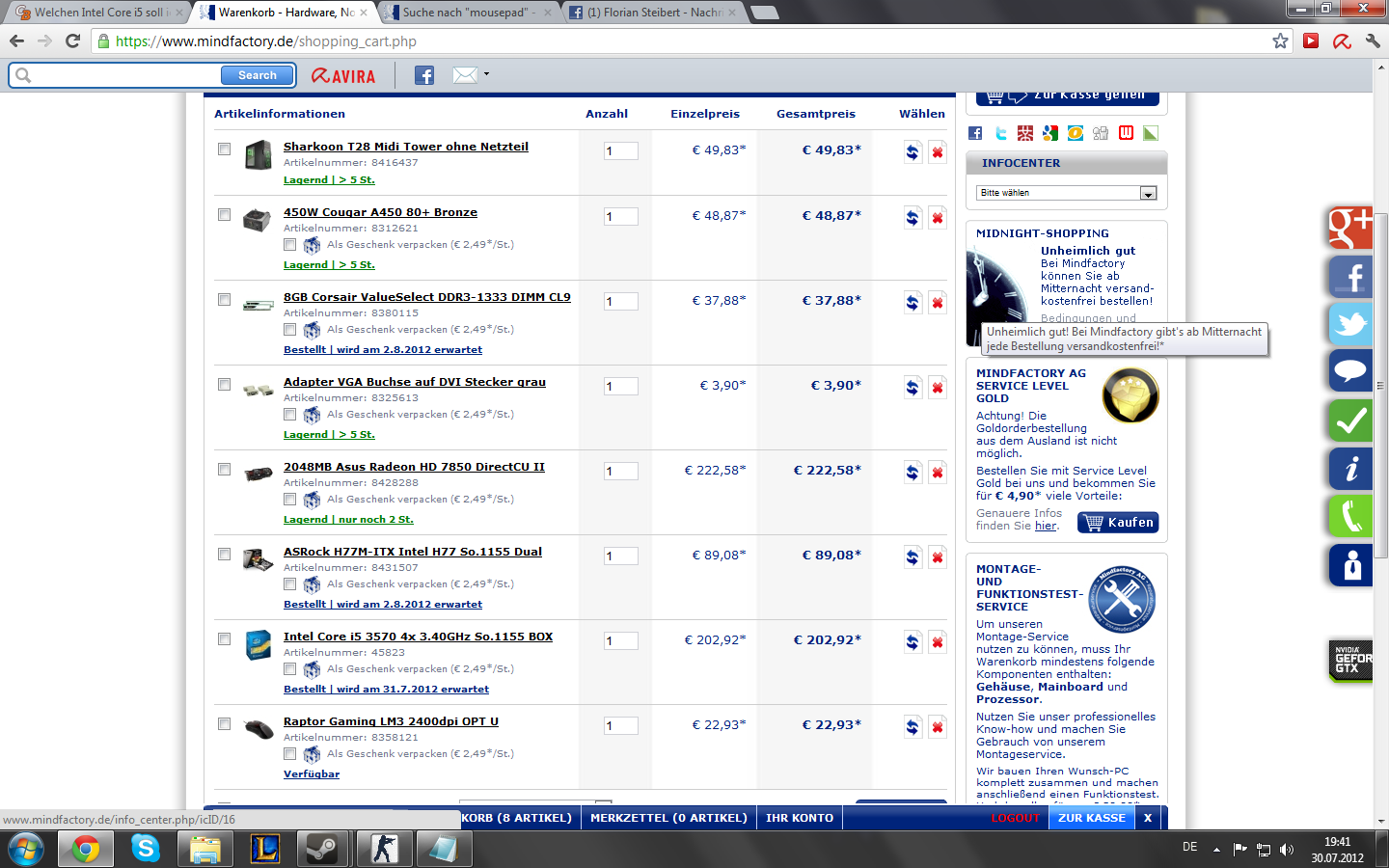Switch to 'Suche nach mousepad' tab
Screen dimensions: 1389x868
(x=469, y=13)
